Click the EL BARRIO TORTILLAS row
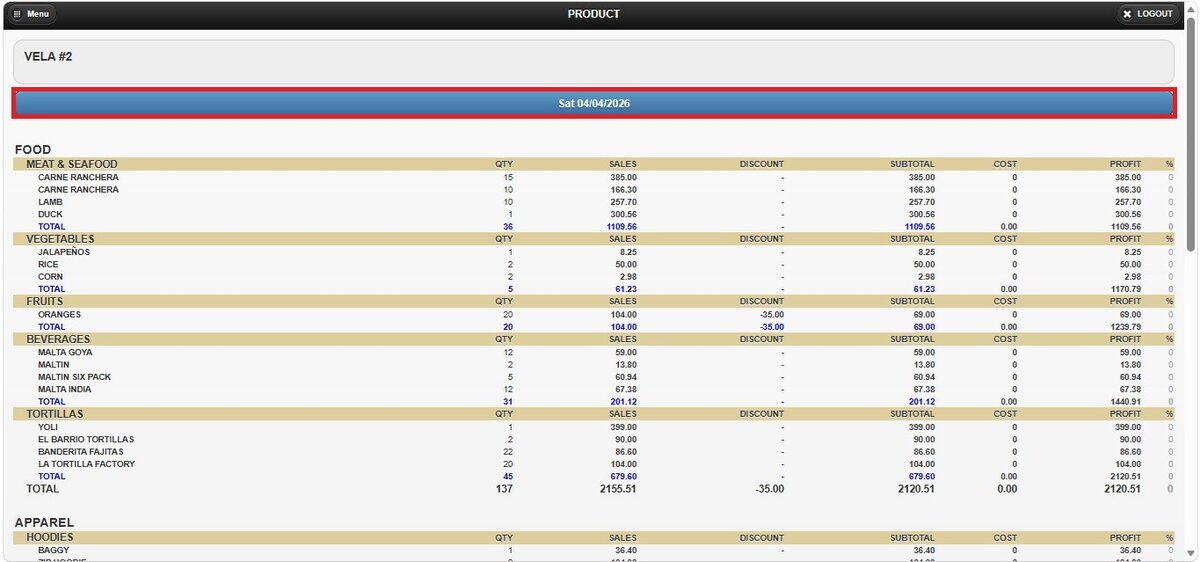This screenshot has height=562, width=1200. click(x=594, y=439)
